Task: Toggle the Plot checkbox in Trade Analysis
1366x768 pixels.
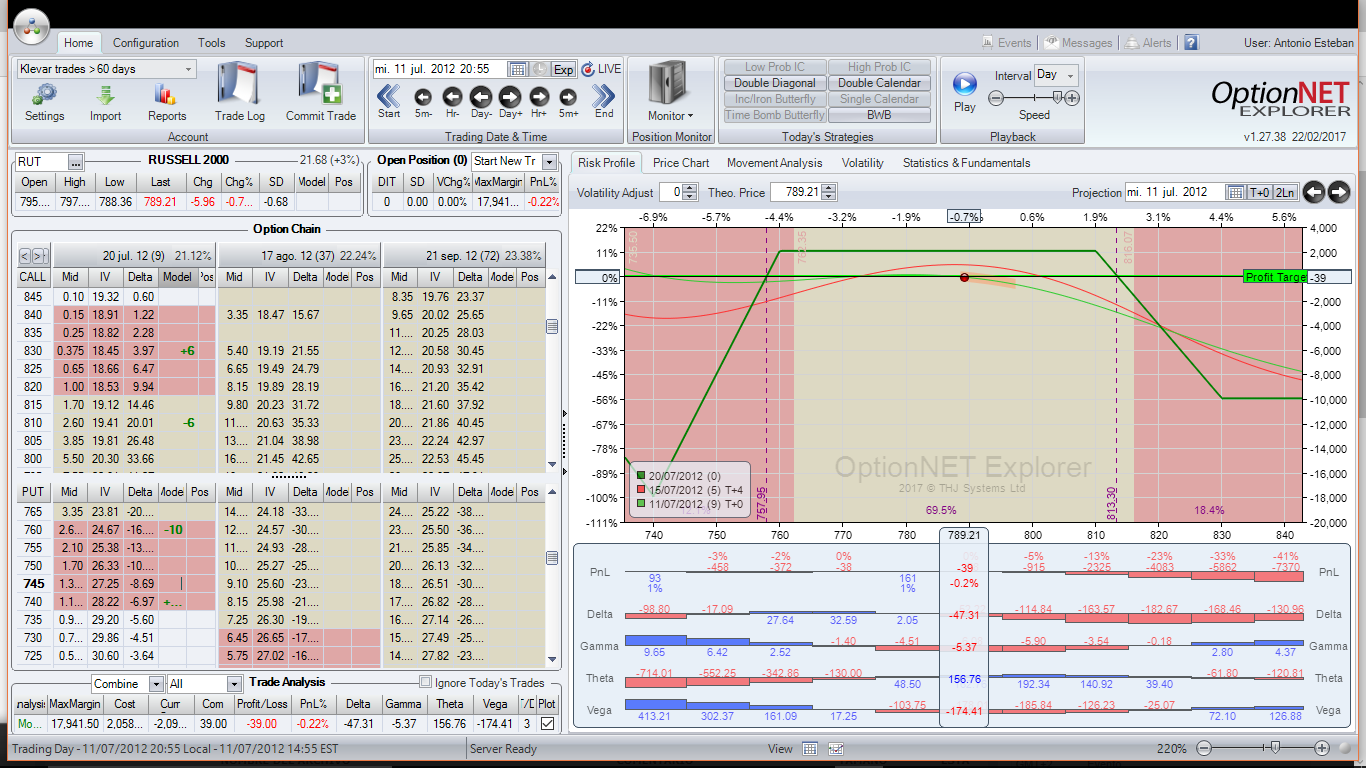Action: click(x=547, y=724)
